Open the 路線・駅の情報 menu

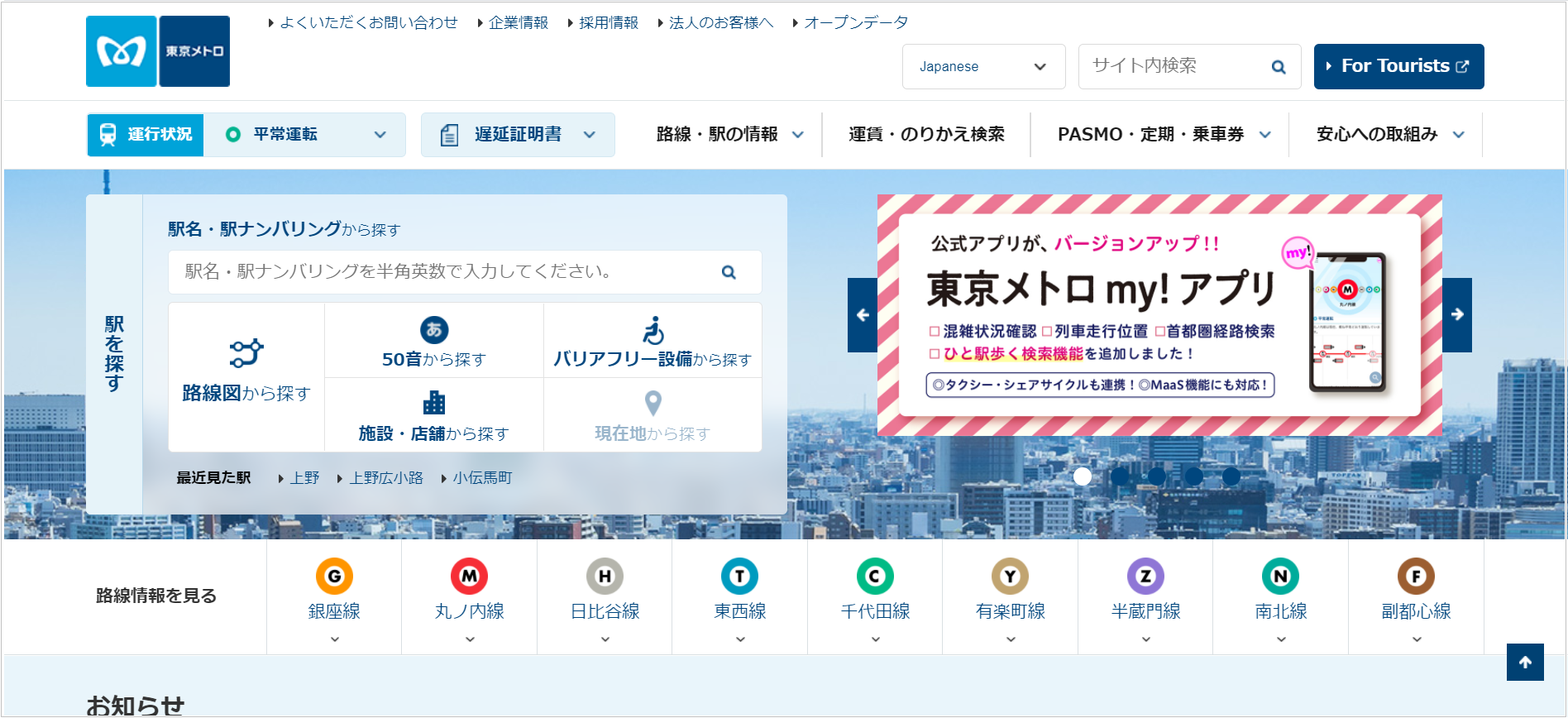[730, 134]
